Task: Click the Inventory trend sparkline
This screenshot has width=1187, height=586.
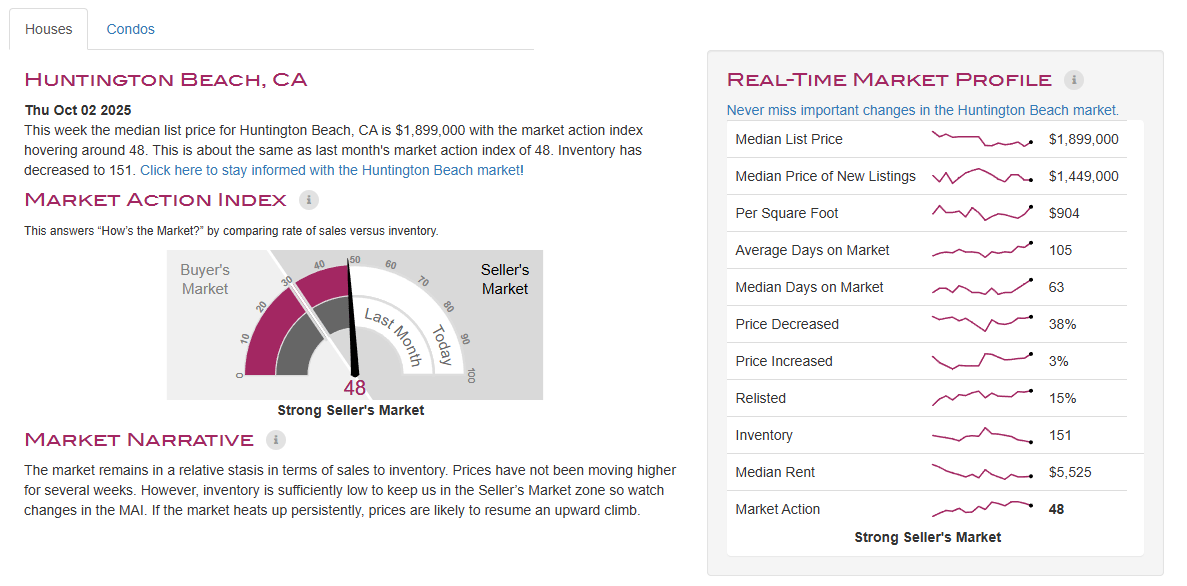Action: [981, 435]
